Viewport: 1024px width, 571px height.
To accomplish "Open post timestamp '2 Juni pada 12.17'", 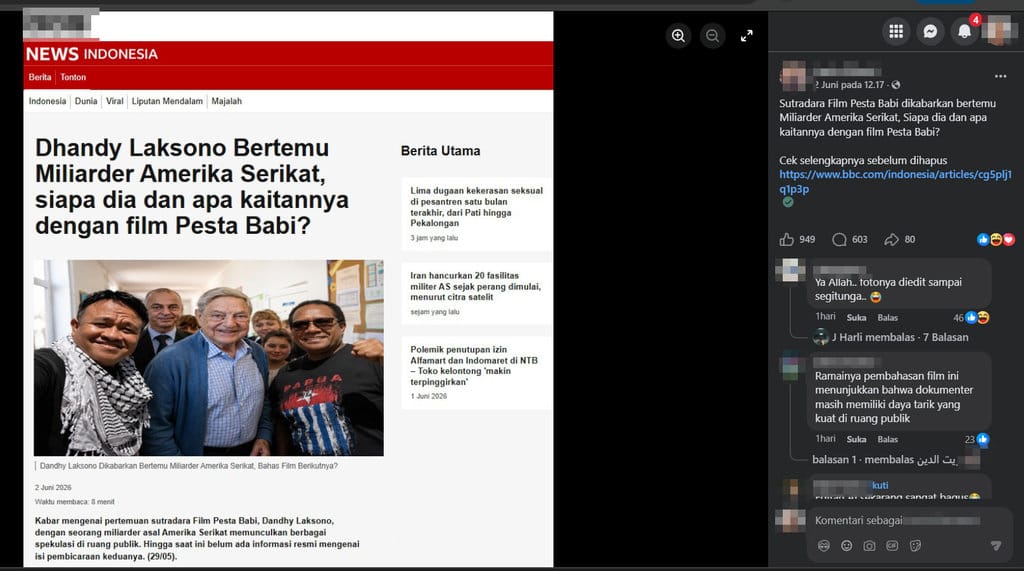I will pos(849,85).
